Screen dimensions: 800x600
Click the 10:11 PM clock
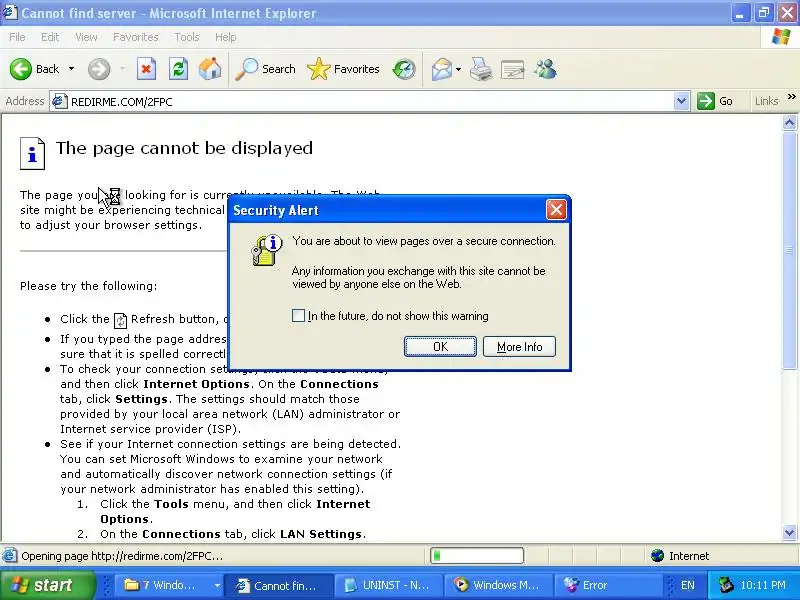point(762,585)
